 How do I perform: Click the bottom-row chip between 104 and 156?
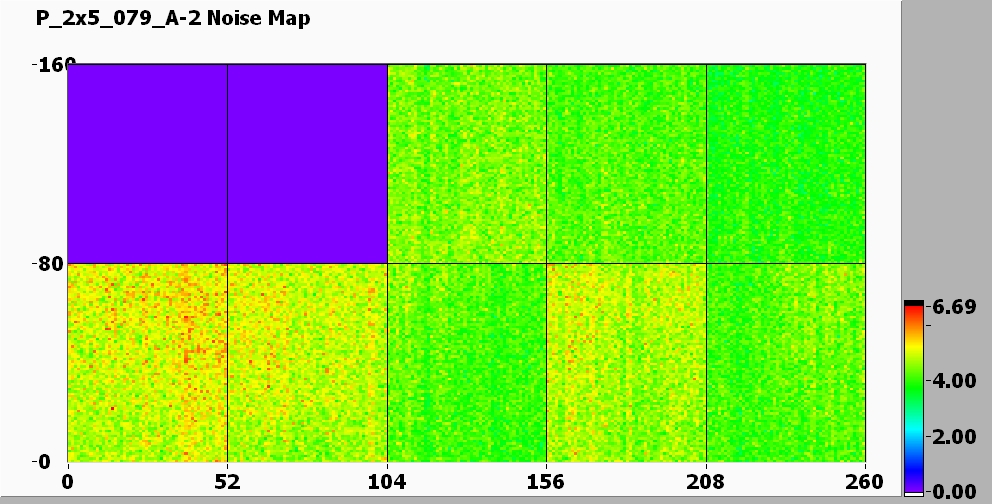[x=467, y=363]
